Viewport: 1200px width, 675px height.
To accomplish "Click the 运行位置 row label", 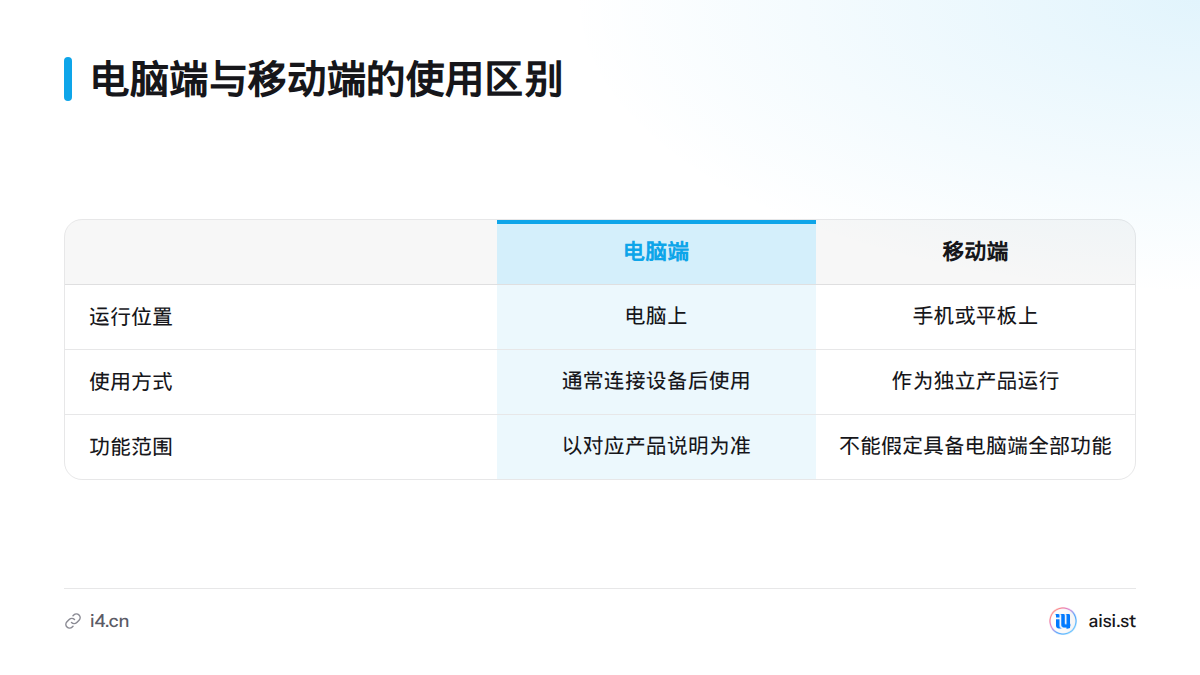I will (131, 317).
